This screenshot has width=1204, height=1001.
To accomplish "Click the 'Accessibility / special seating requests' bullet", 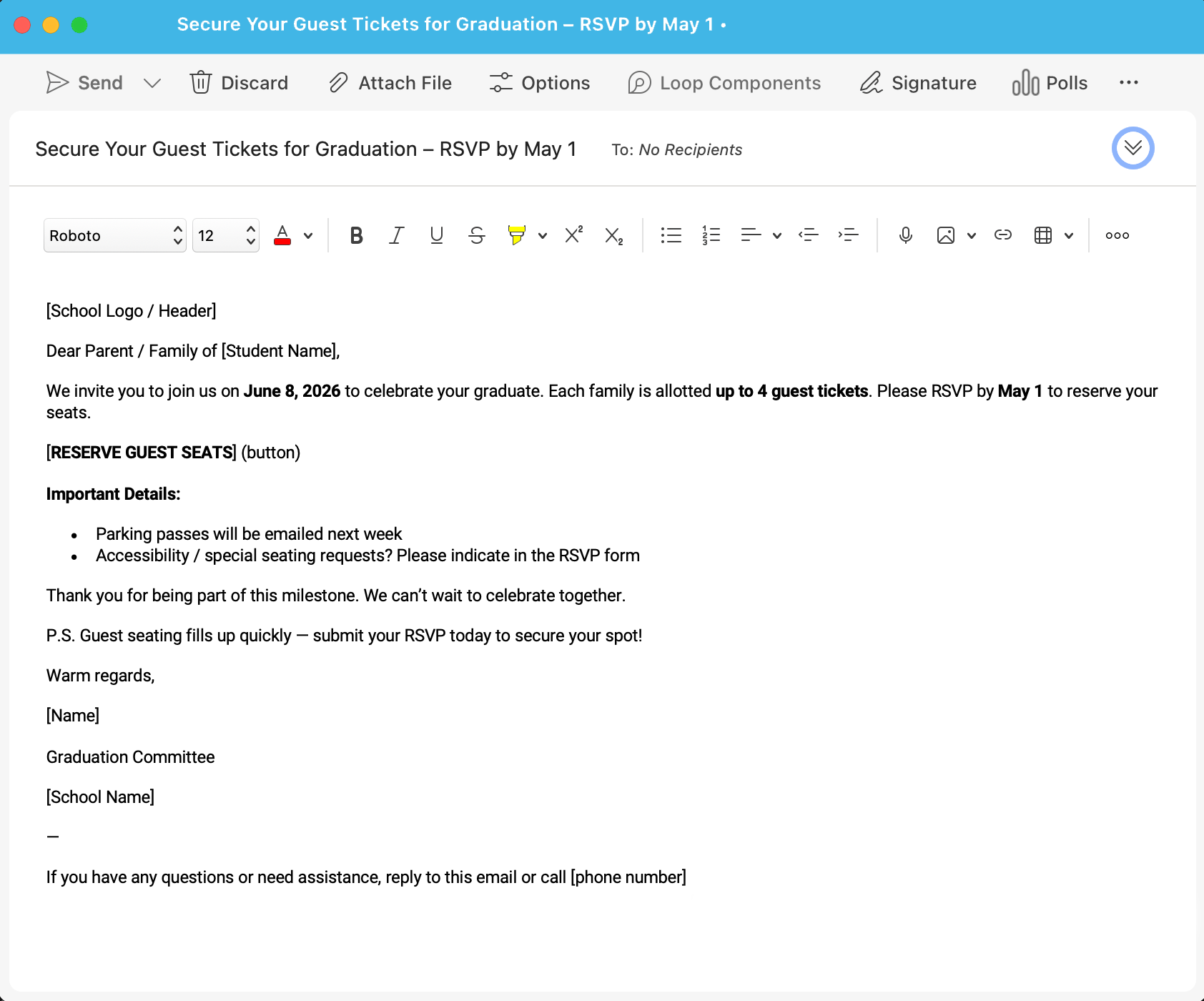I will 367,556.
